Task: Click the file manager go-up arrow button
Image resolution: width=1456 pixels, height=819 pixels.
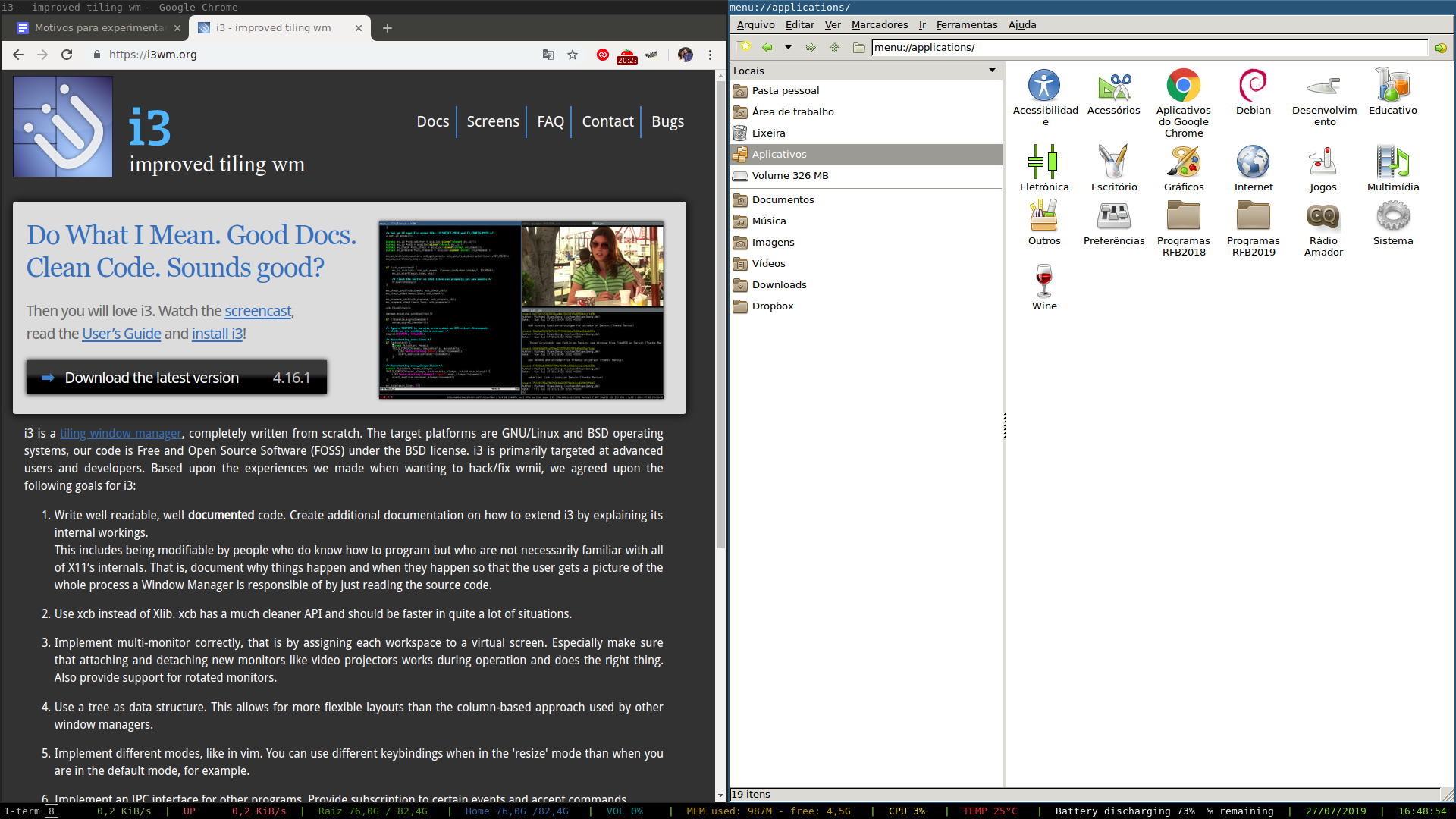Action: click(x=834, y=47)
